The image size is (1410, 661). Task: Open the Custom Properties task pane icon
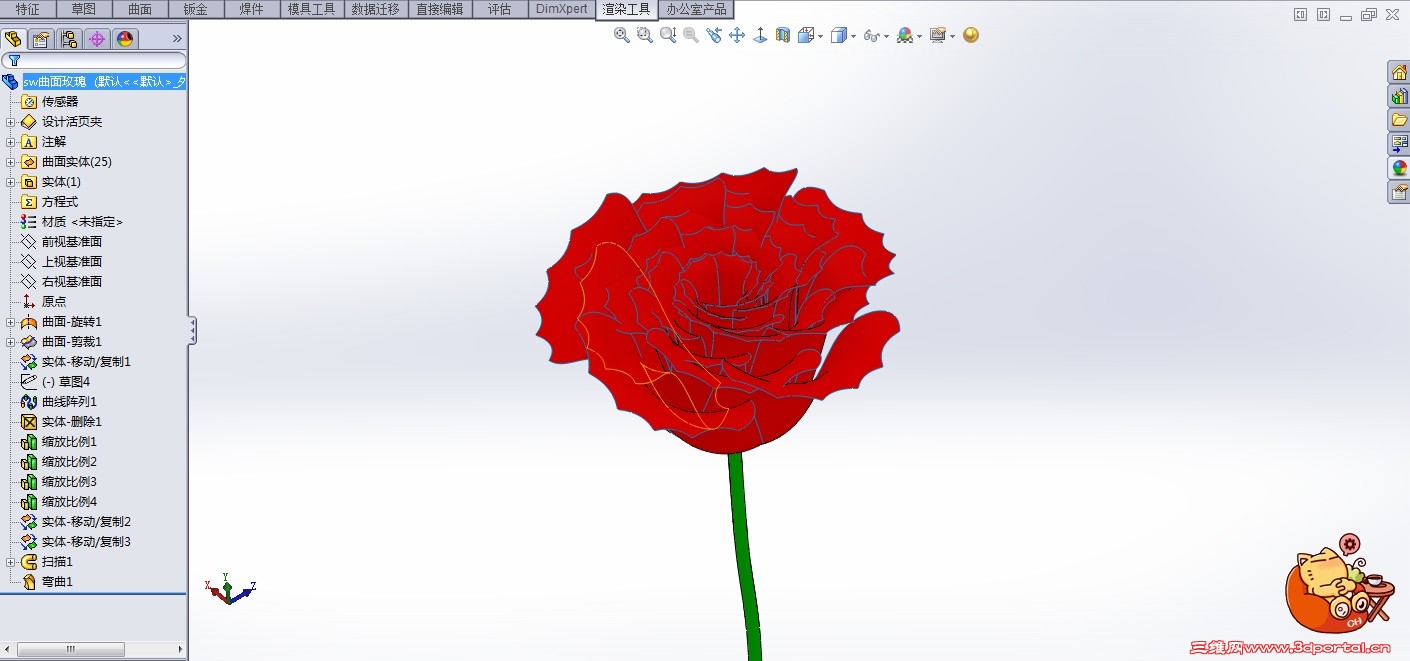[1399, 192]
